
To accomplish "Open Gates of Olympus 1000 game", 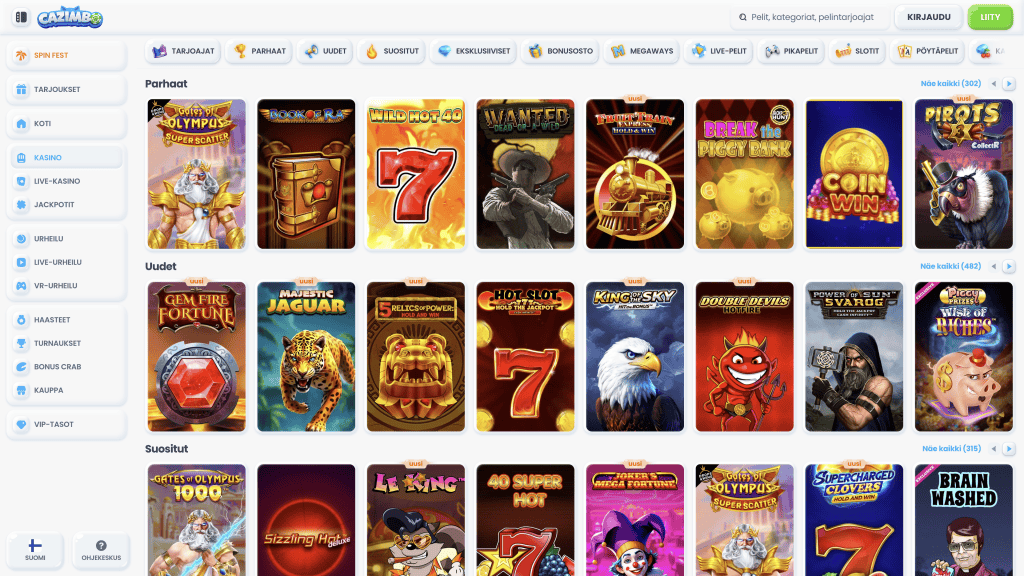I will (197, 520).
